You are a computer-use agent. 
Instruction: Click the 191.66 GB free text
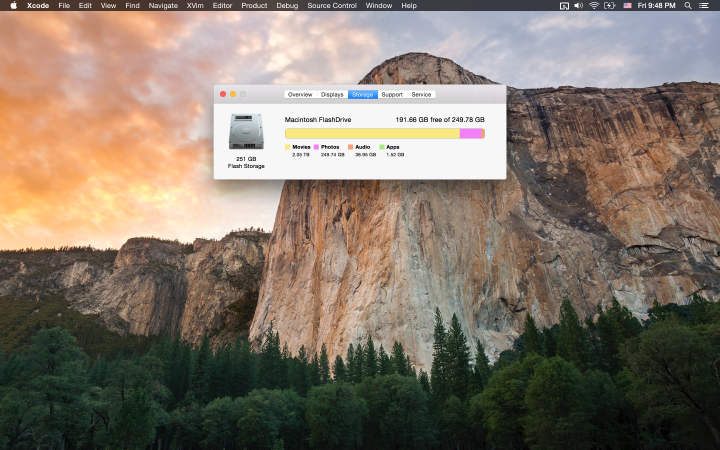(x=440, y=119)
